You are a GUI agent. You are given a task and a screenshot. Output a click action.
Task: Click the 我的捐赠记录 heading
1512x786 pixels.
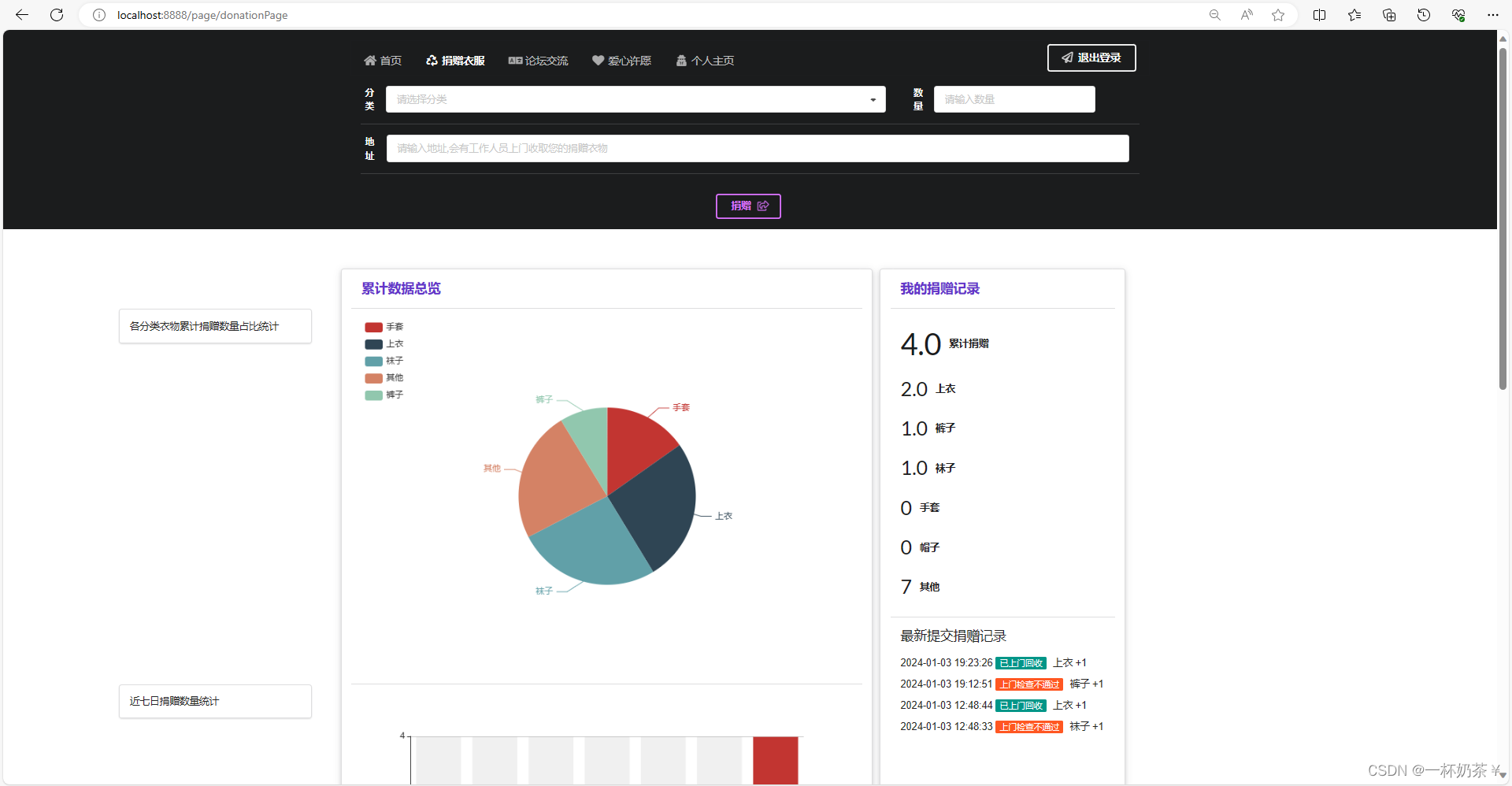coord(939,288)
